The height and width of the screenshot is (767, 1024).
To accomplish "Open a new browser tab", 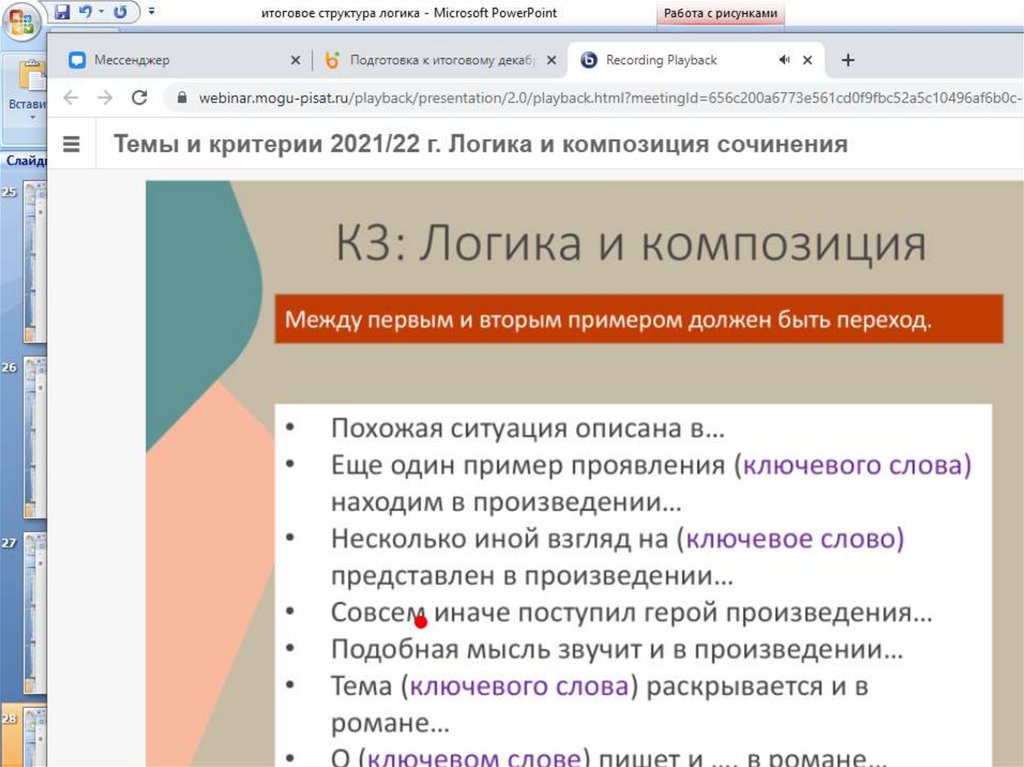I will click(848, 60).
